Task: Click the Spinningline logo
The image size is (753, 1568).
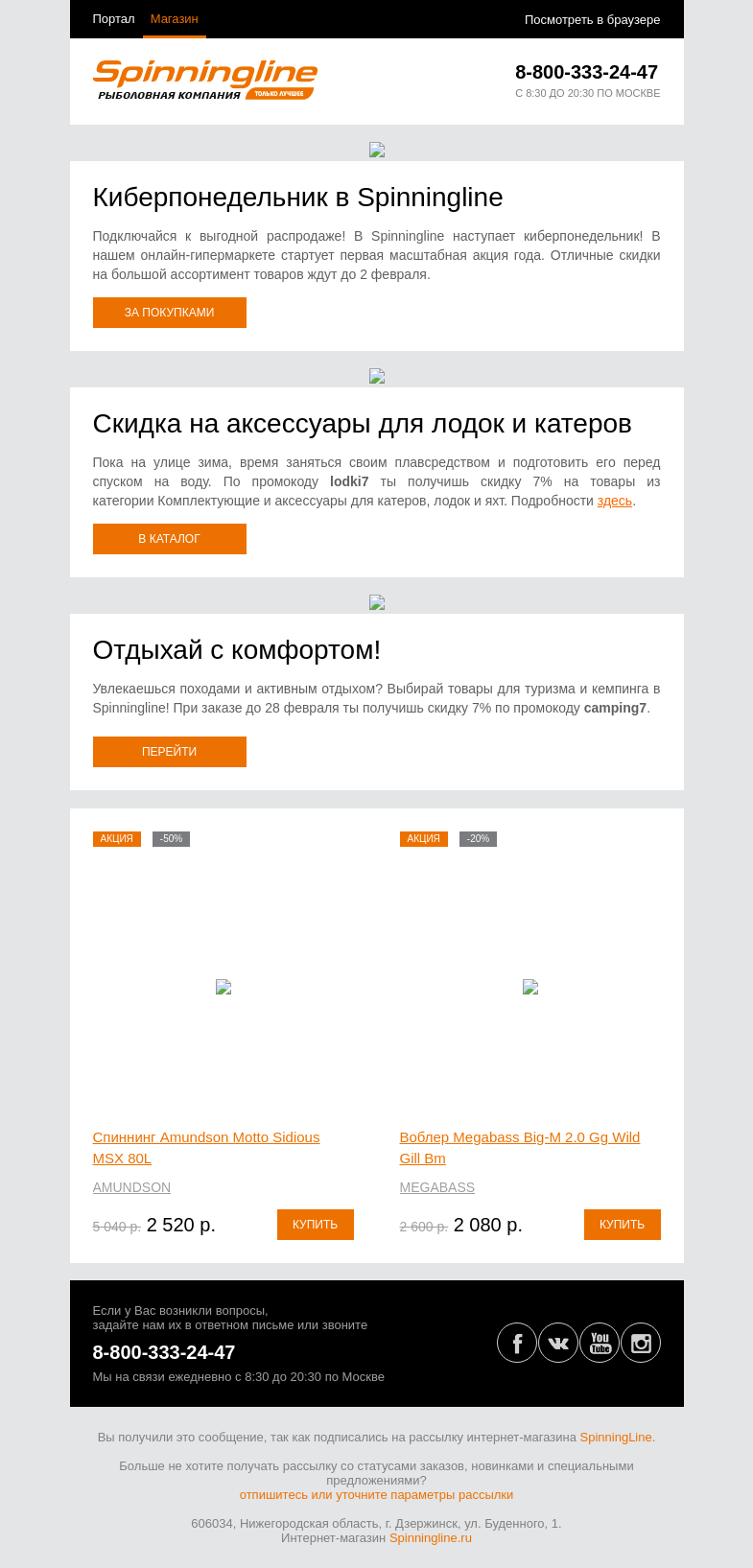Action: 205,80
